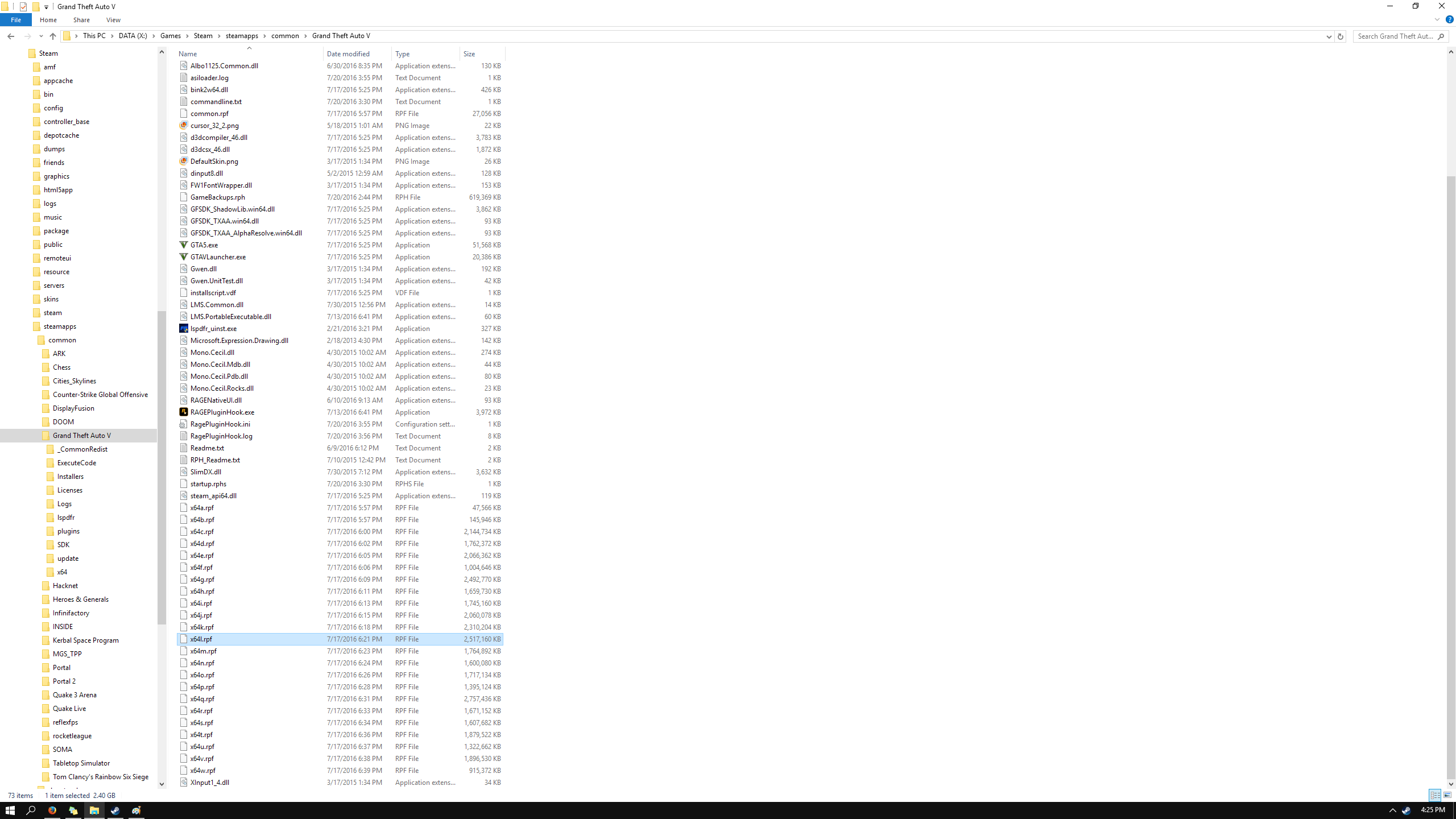
Task: Switch to large icons view button
Action: [1447, 795]
